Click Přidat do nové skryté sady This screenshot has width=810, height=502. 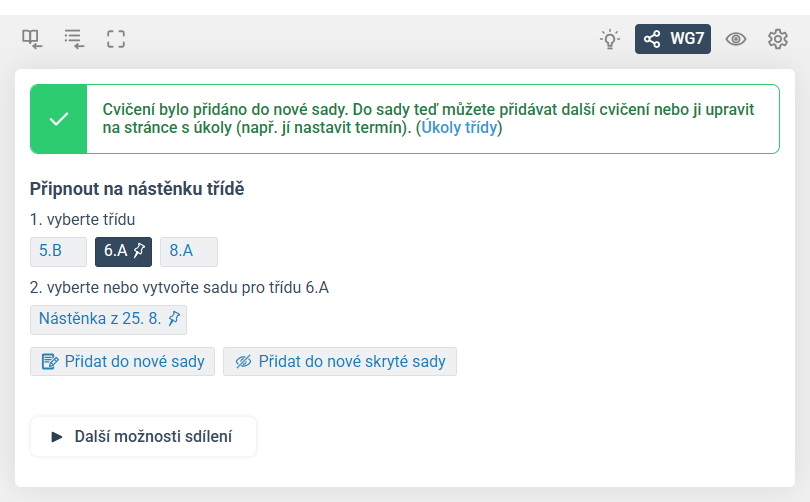click(340, 362)
